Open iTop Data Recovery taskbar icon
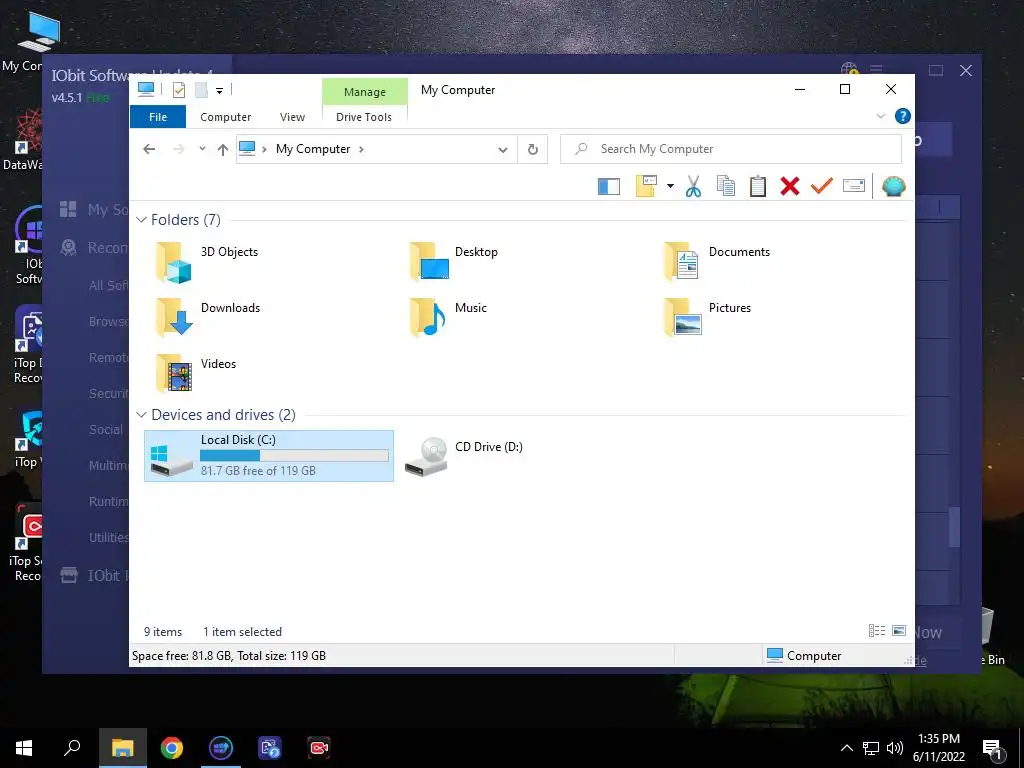Screen dimensions: 1024x768 point(270,748)
